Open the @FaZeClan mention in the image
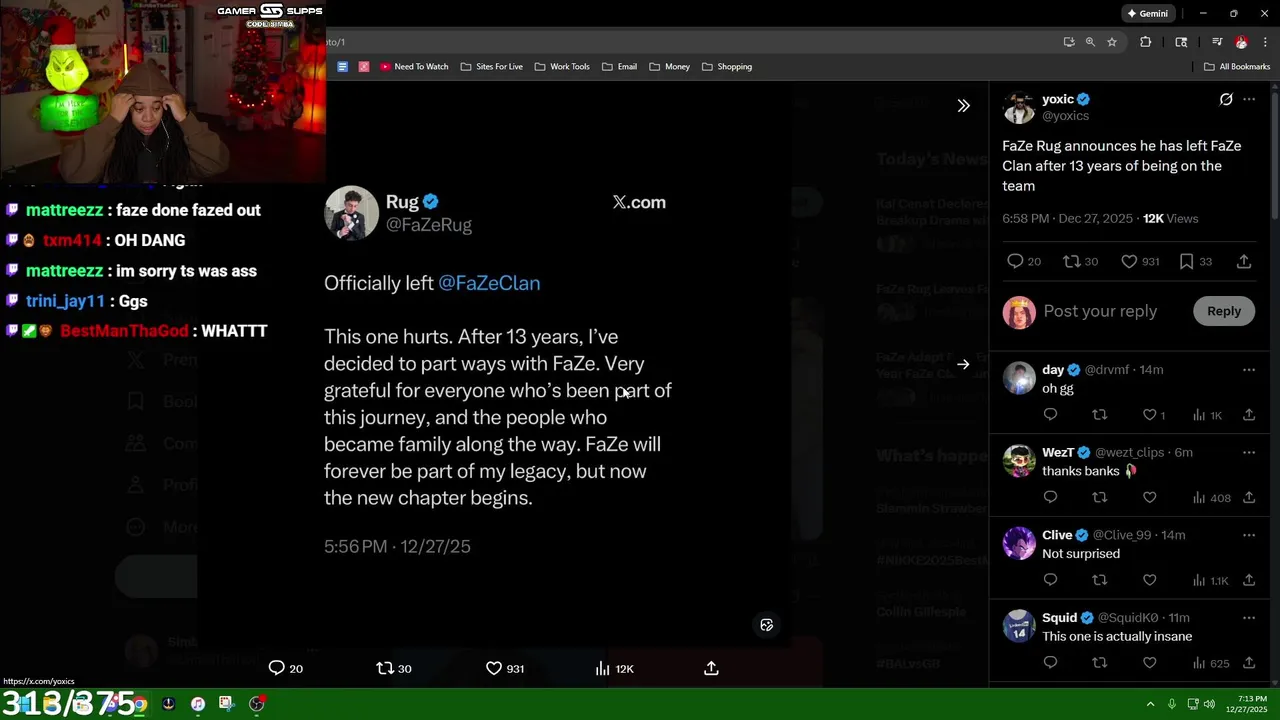This screenshot has height=720, width=1280. [x=489, y=283]
